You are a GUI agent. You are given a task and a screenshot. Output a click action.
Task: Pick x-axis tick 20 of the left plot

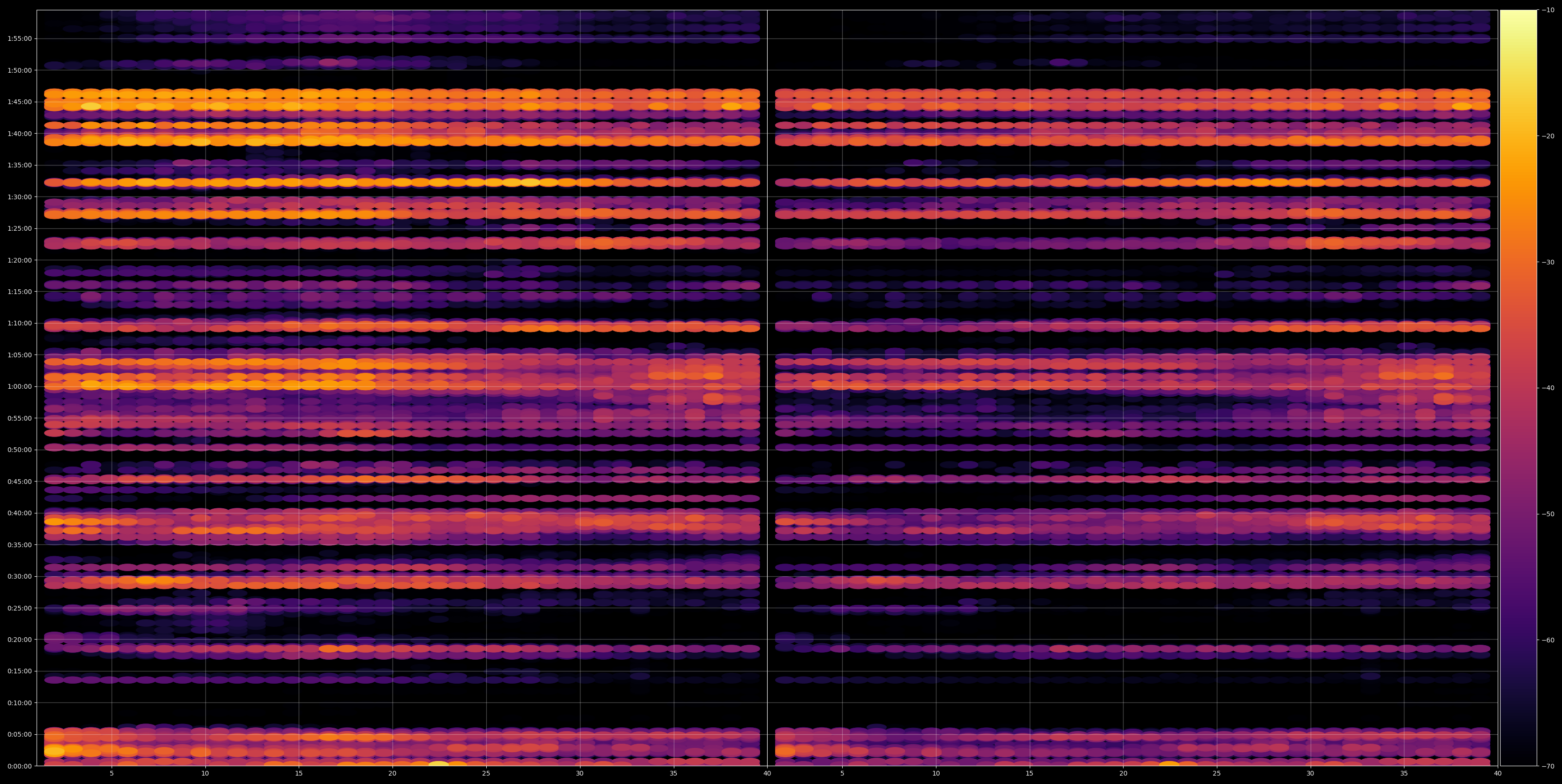[392, 774]
